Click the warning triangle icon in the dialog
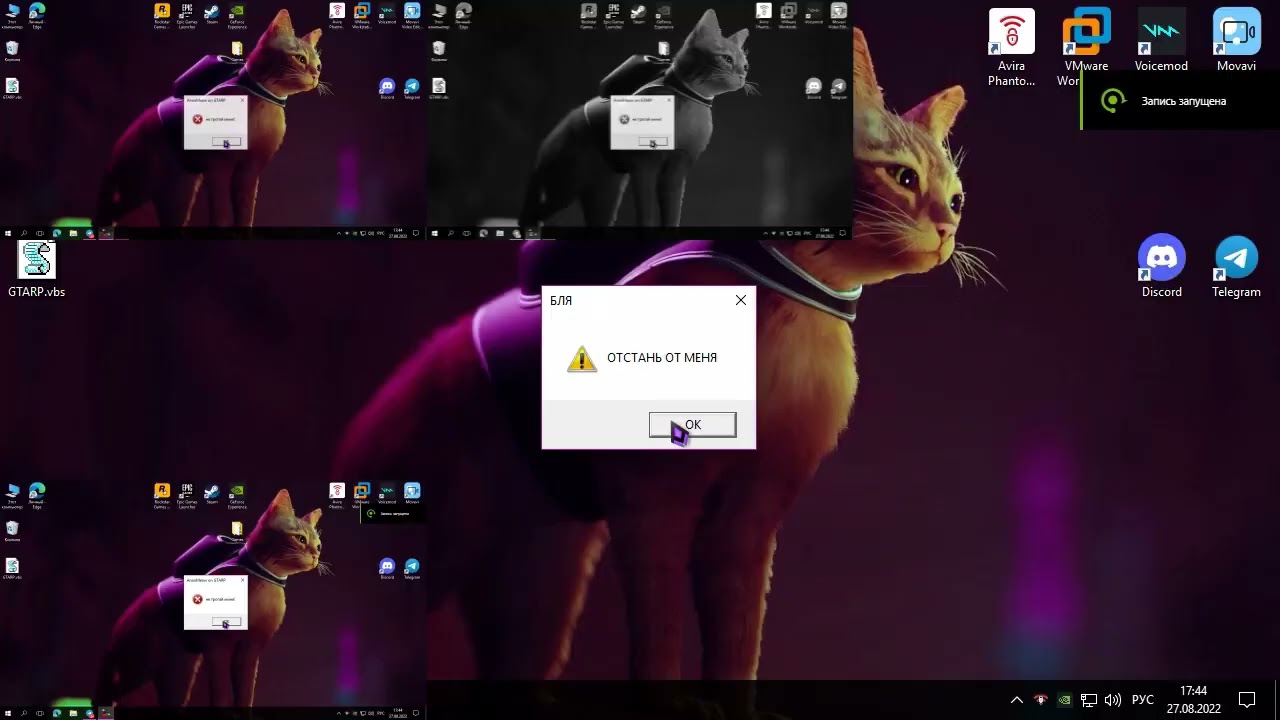 [581, 359]
